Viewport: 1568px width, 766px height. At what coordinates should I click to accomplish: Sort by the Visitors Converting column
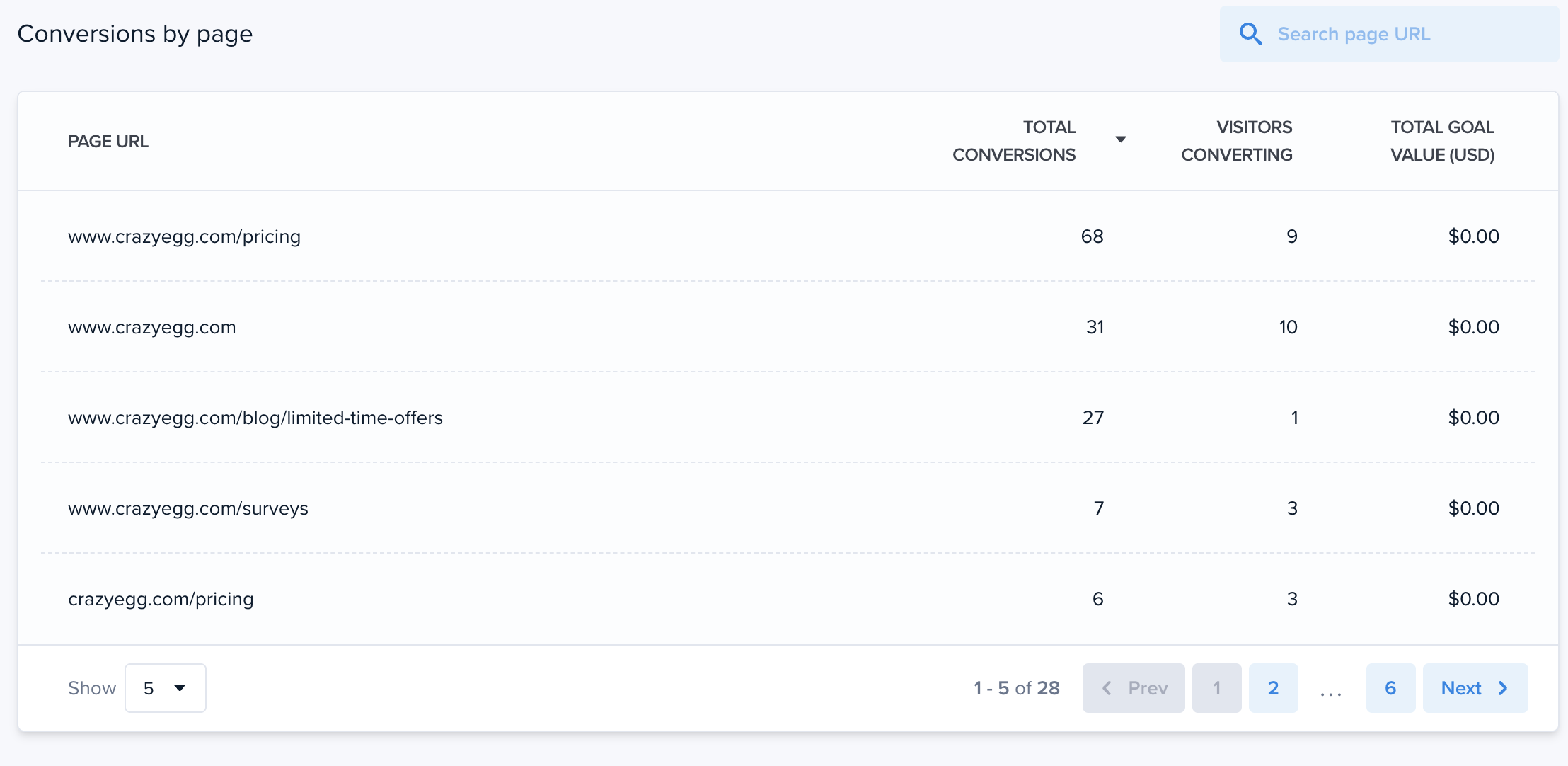pyautogui.click(x=1237, y=140)
